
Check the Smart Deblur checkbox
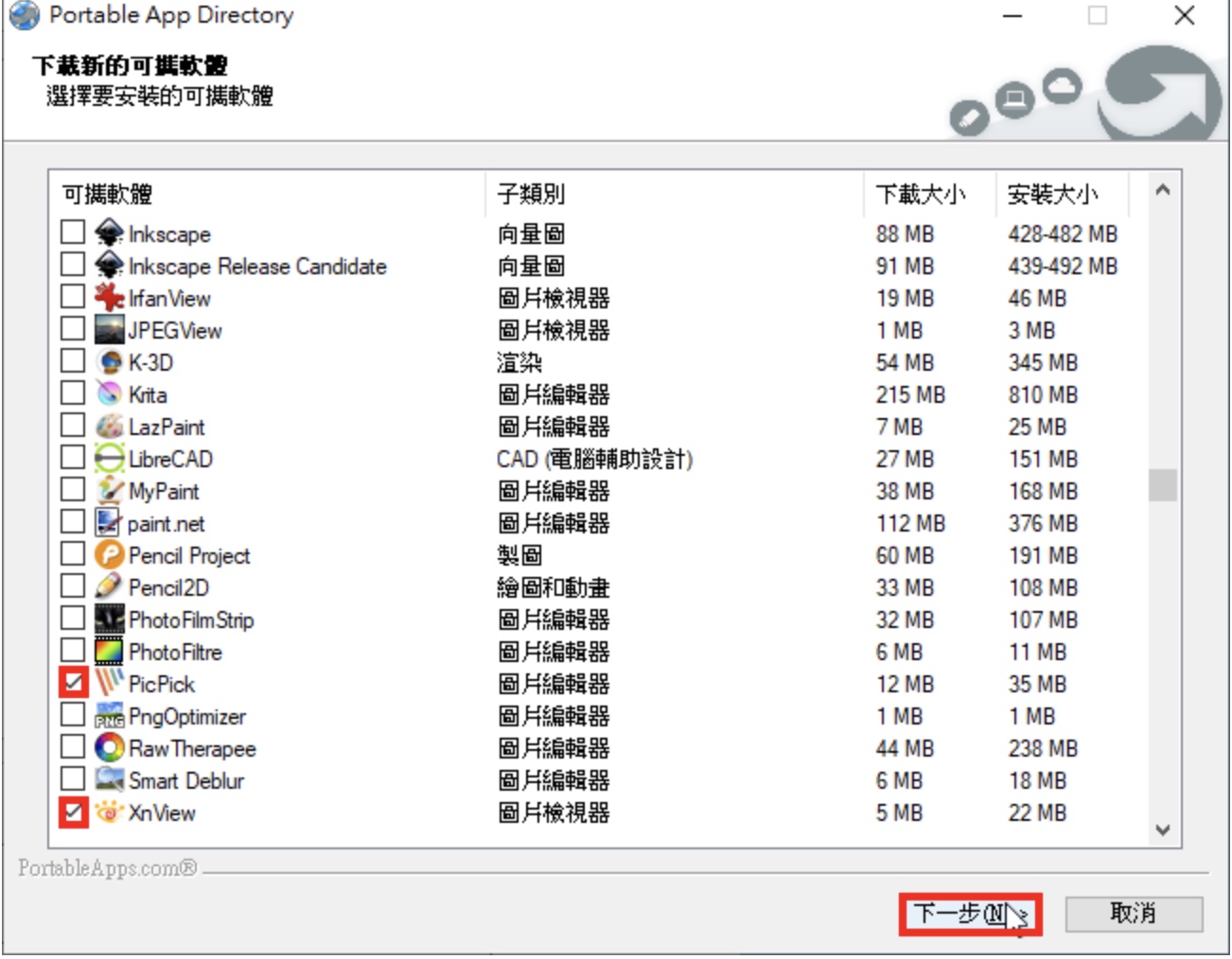pyautogui.click(x=73, y=778)
